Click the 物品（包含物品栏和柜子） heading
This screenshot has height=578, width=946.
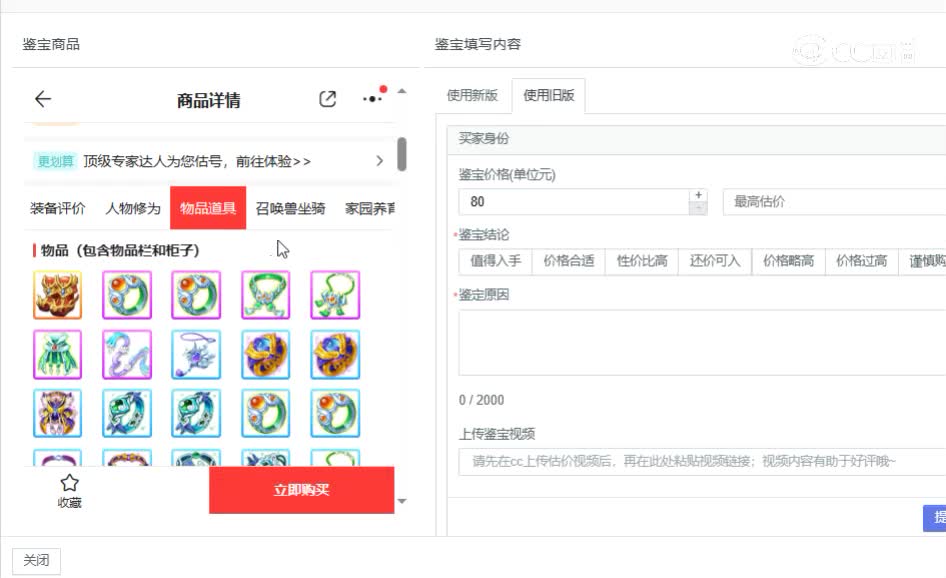click(x=120, y=250)
